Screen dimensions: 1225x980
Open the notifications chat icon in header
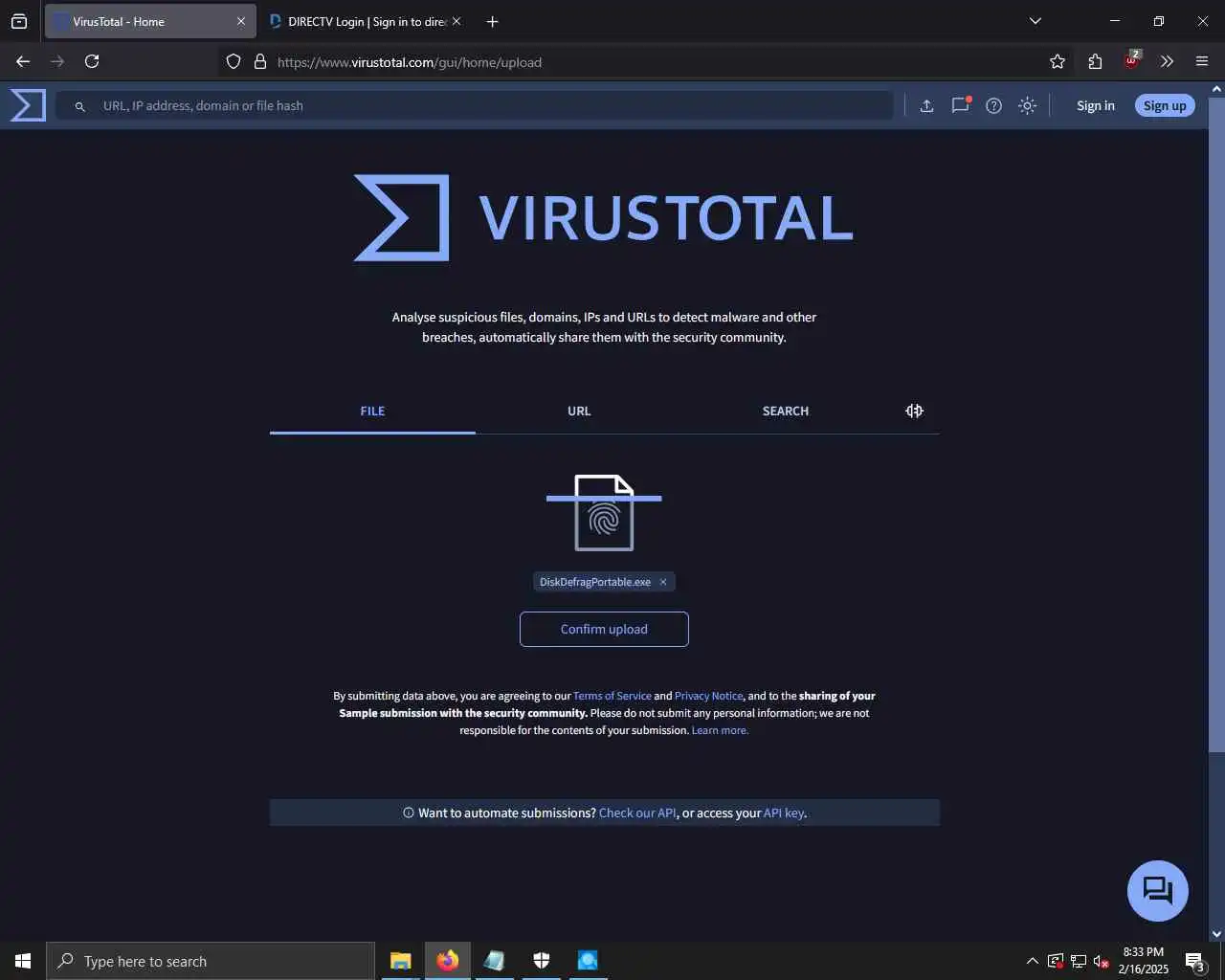pos(961,105)
